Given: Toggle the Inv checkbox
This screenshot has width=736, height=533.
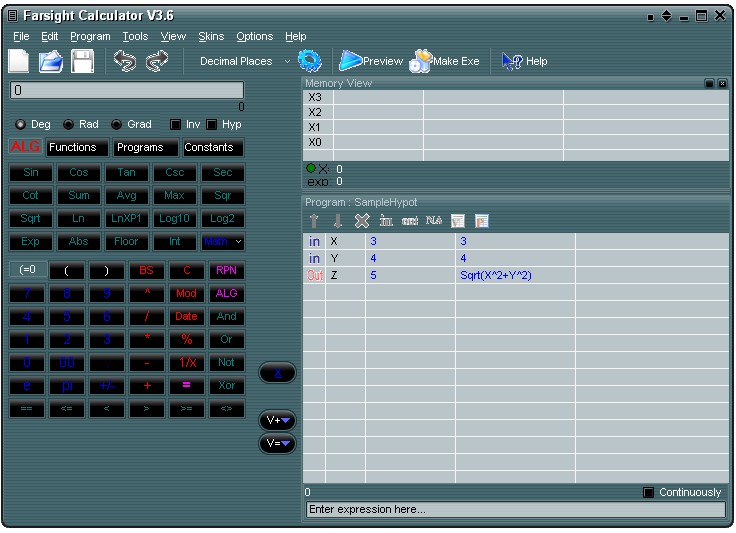Looking at the screenshot, I should click(x=185, y=124).
